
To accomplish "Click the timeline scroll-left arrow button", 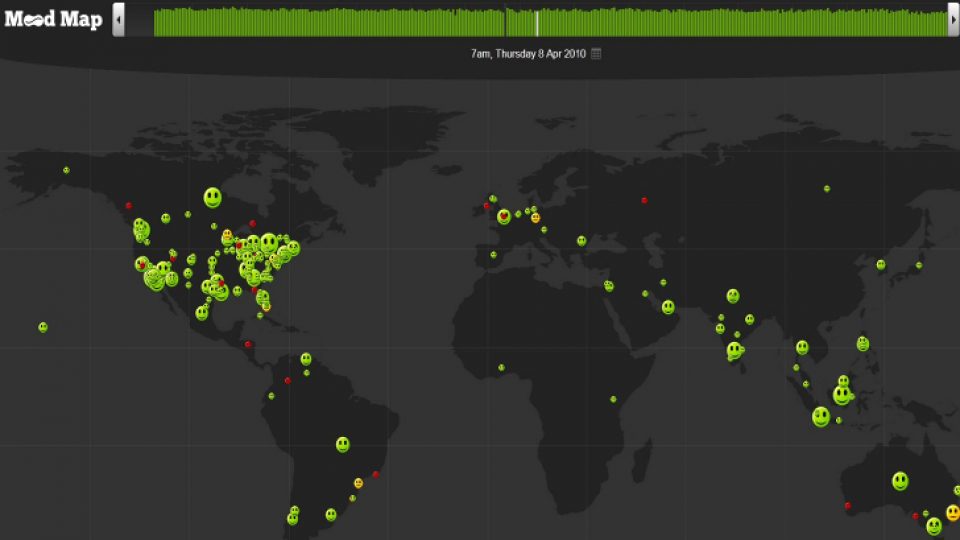I will coord(118,19).
